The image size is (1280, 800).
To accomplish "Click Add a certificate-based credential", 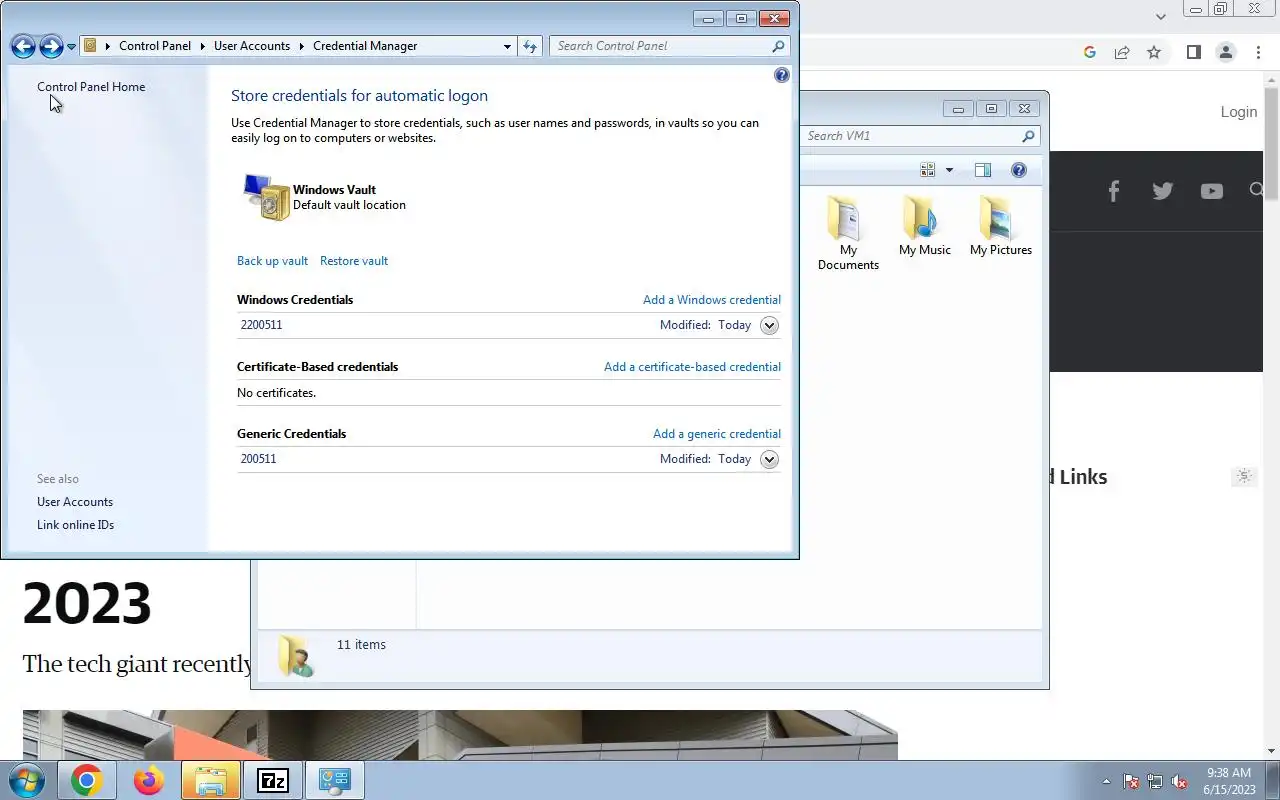I will point(692,367).
